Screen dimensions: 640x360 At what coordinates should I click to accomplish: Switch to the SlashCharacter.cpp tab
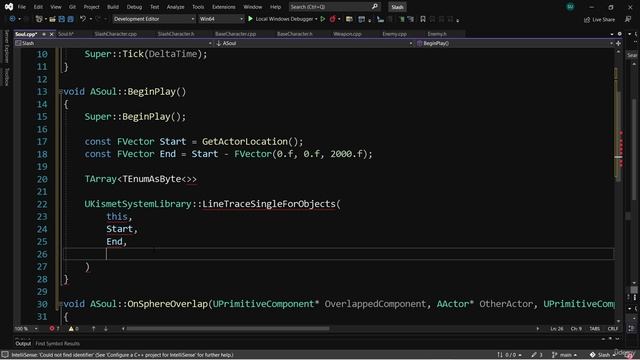tap(116, 34)
